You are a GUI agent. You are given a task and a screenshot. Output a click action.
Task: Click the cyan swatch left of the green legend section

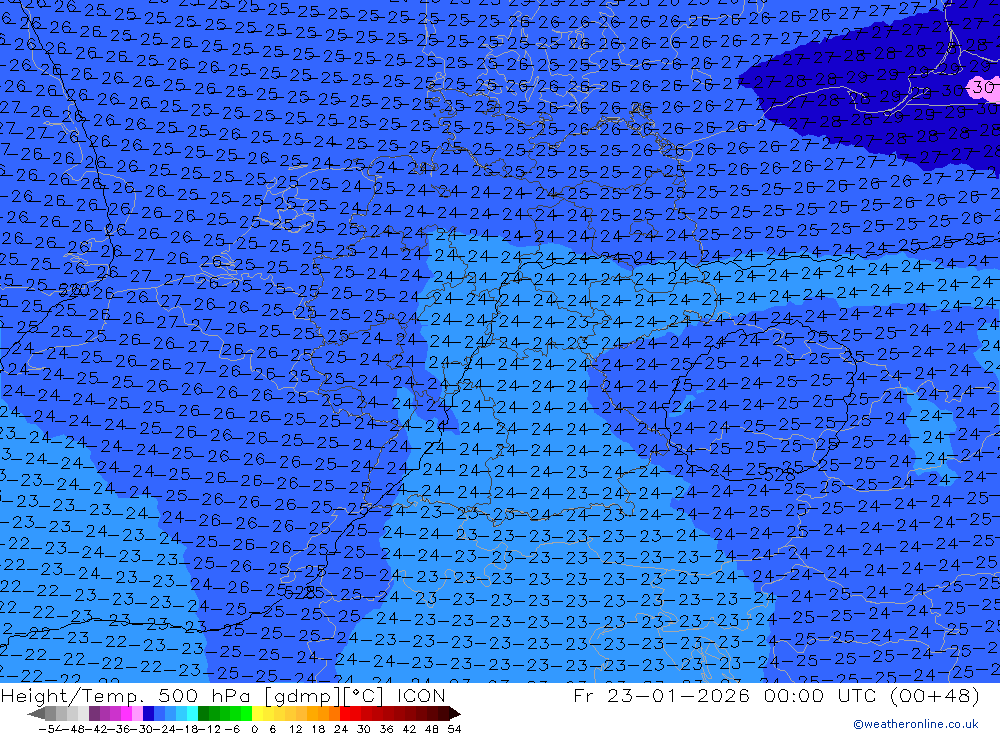[192, 713]
